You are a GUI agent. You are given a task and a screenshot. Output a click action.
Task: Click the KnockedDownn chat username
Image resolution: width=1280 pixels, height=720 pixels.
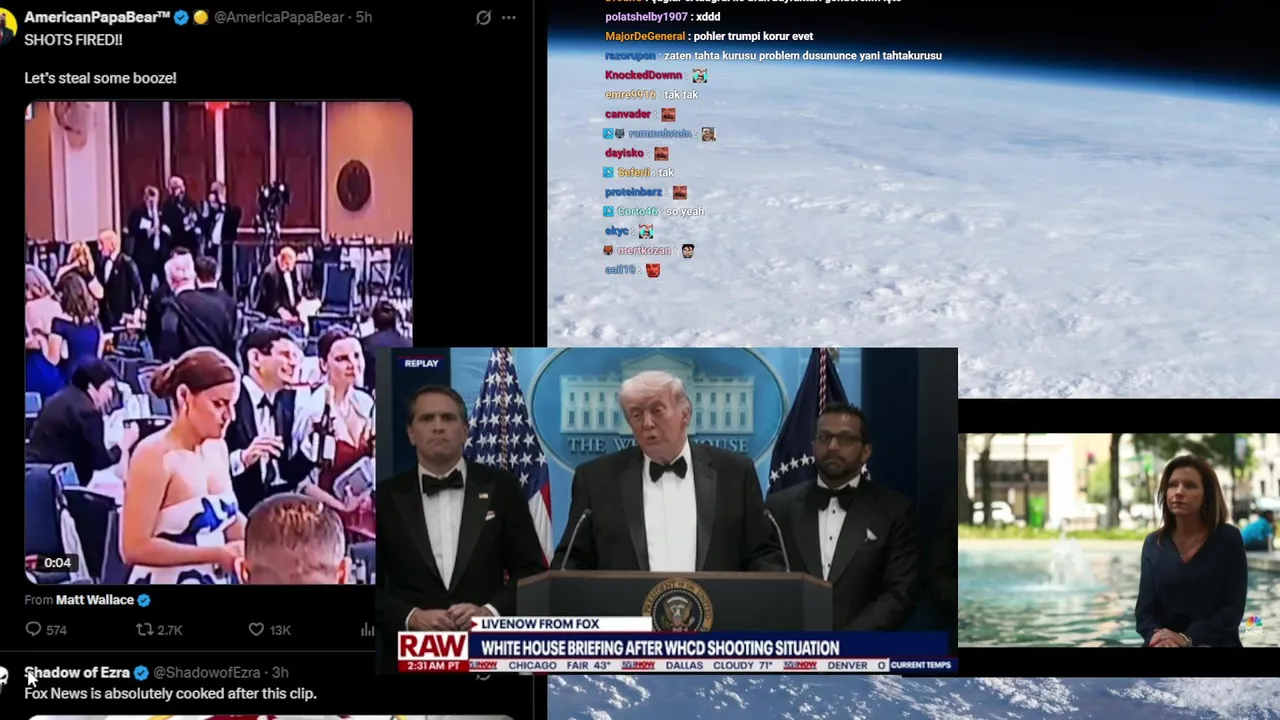click(x=643, y=75)
